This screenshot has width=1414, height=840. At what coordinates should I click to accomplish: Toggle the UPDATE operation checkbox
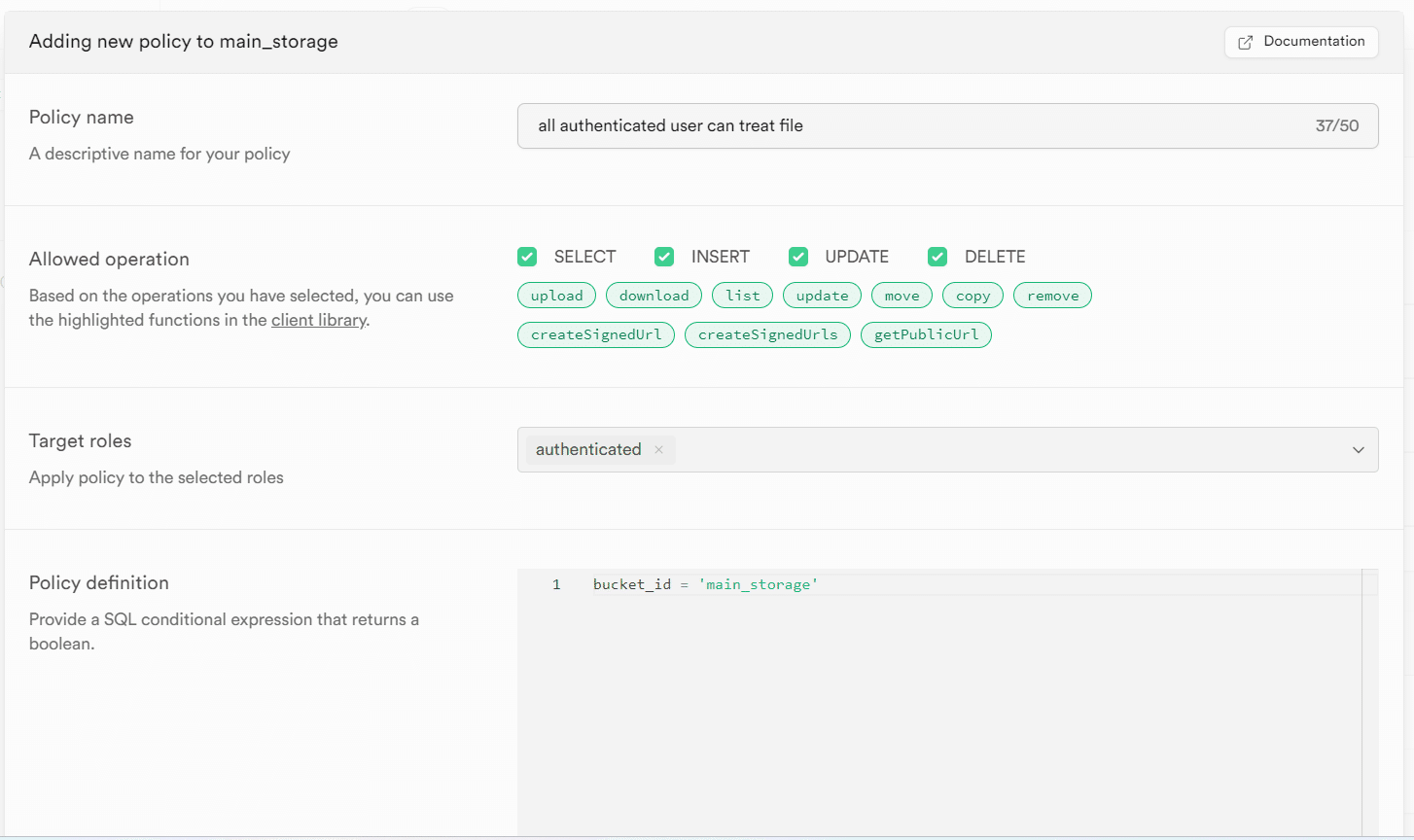click(798, 257)
